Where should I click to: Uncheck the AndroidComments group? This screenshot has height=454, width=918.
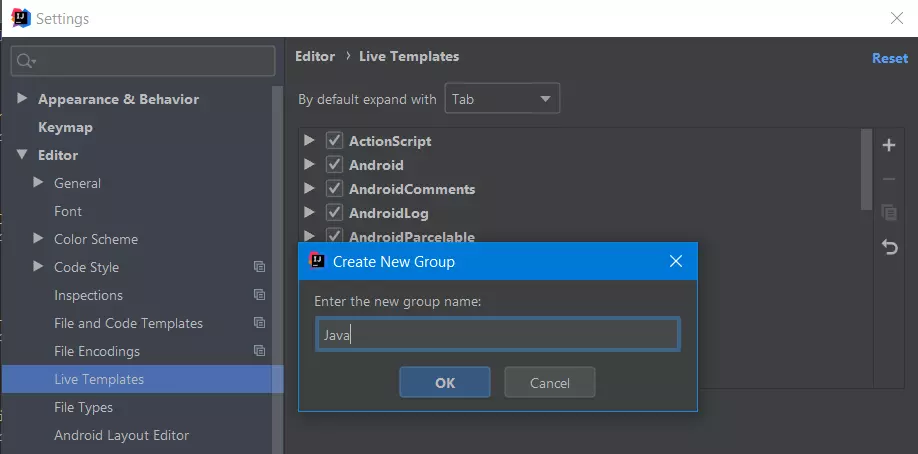334,189
